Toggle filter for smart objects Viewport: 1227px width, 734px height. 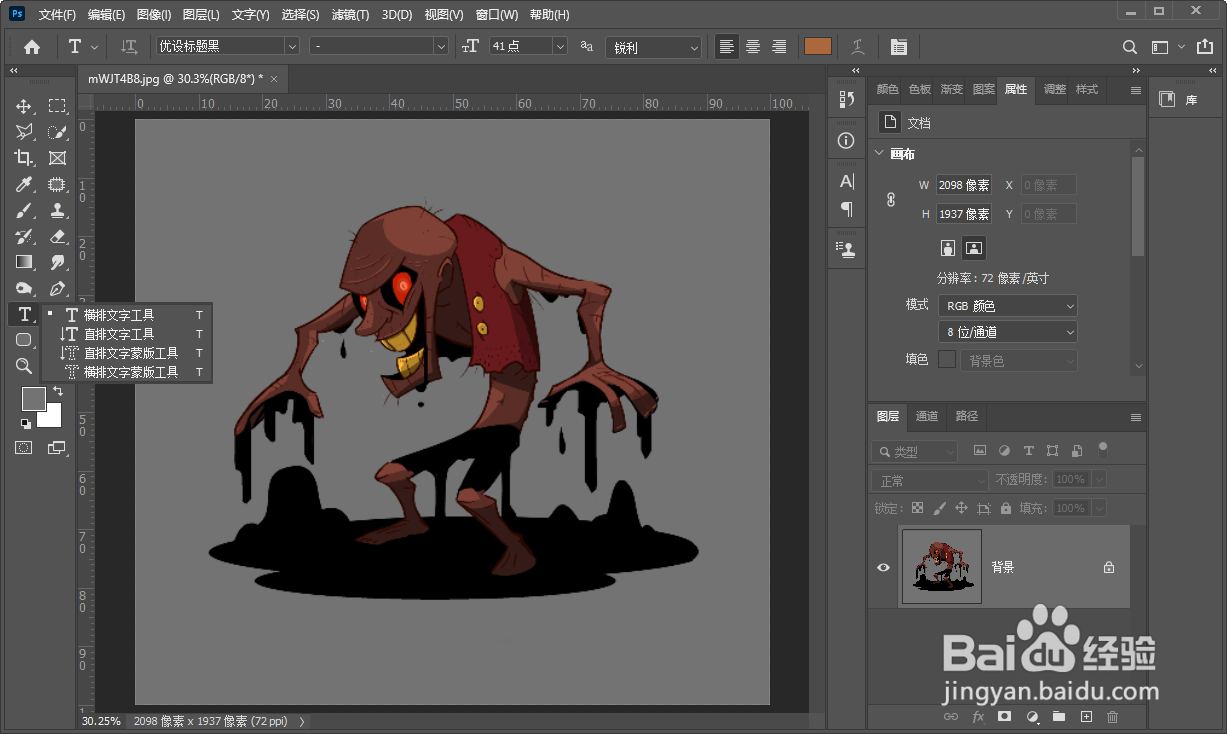pyautogui.click(x=1076, y=451)
